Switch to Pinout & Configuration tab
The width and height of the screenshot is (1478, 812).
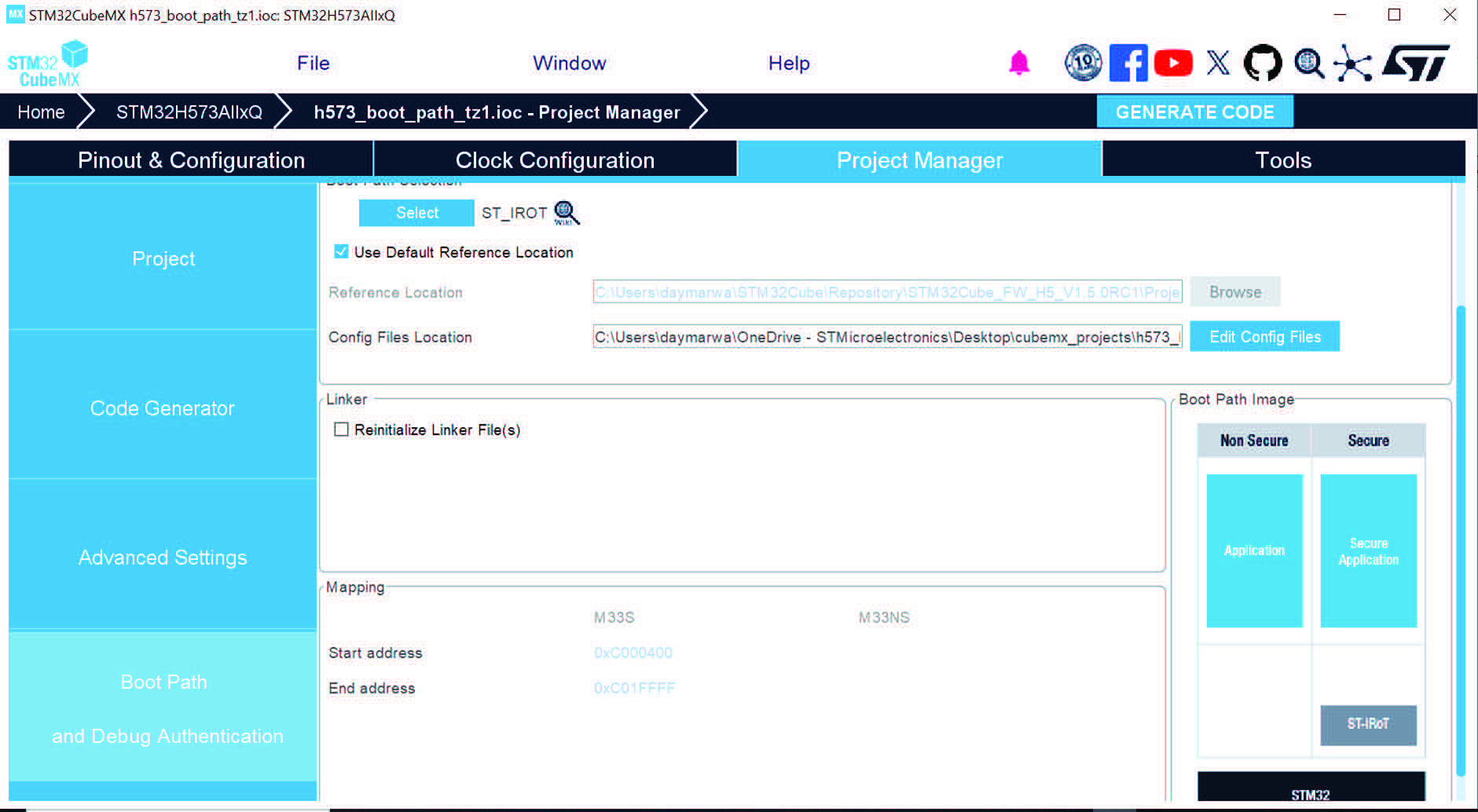(191, 159)
